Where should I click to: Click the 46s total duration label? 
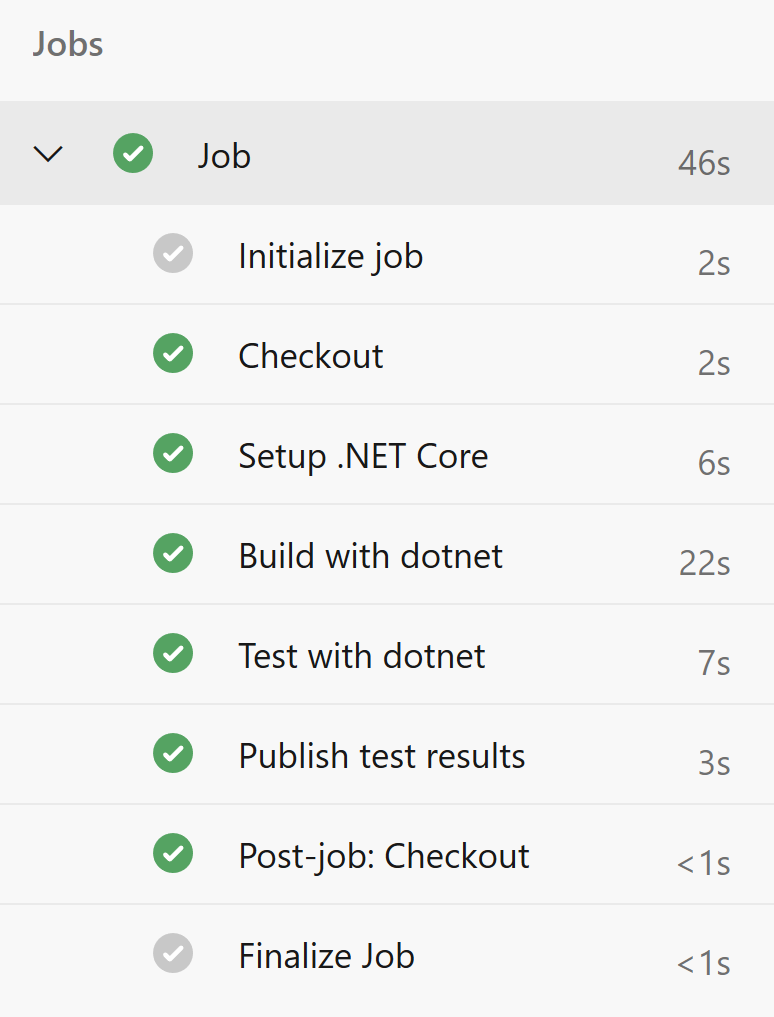704,163
